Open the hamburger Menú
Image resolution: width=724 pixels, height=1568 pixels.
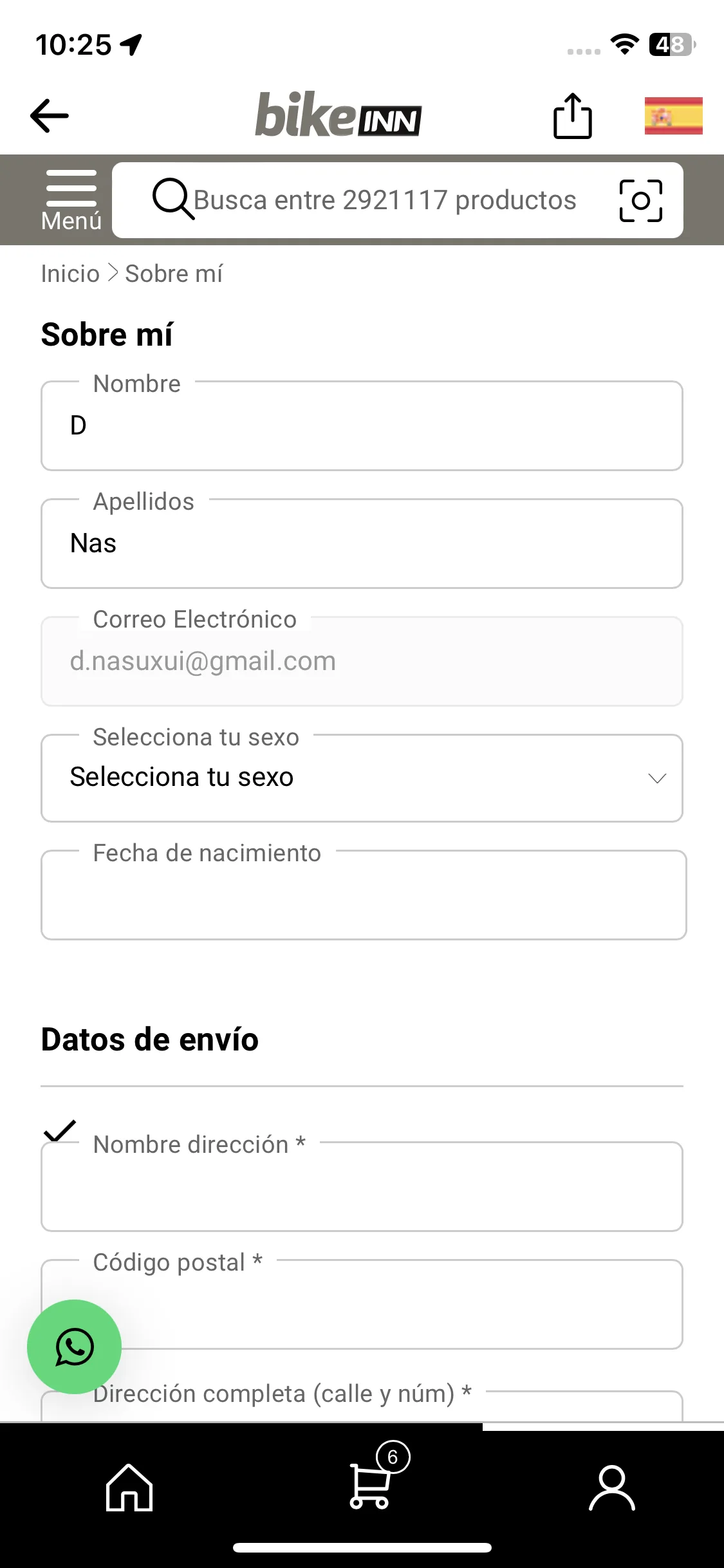(71, 200)
